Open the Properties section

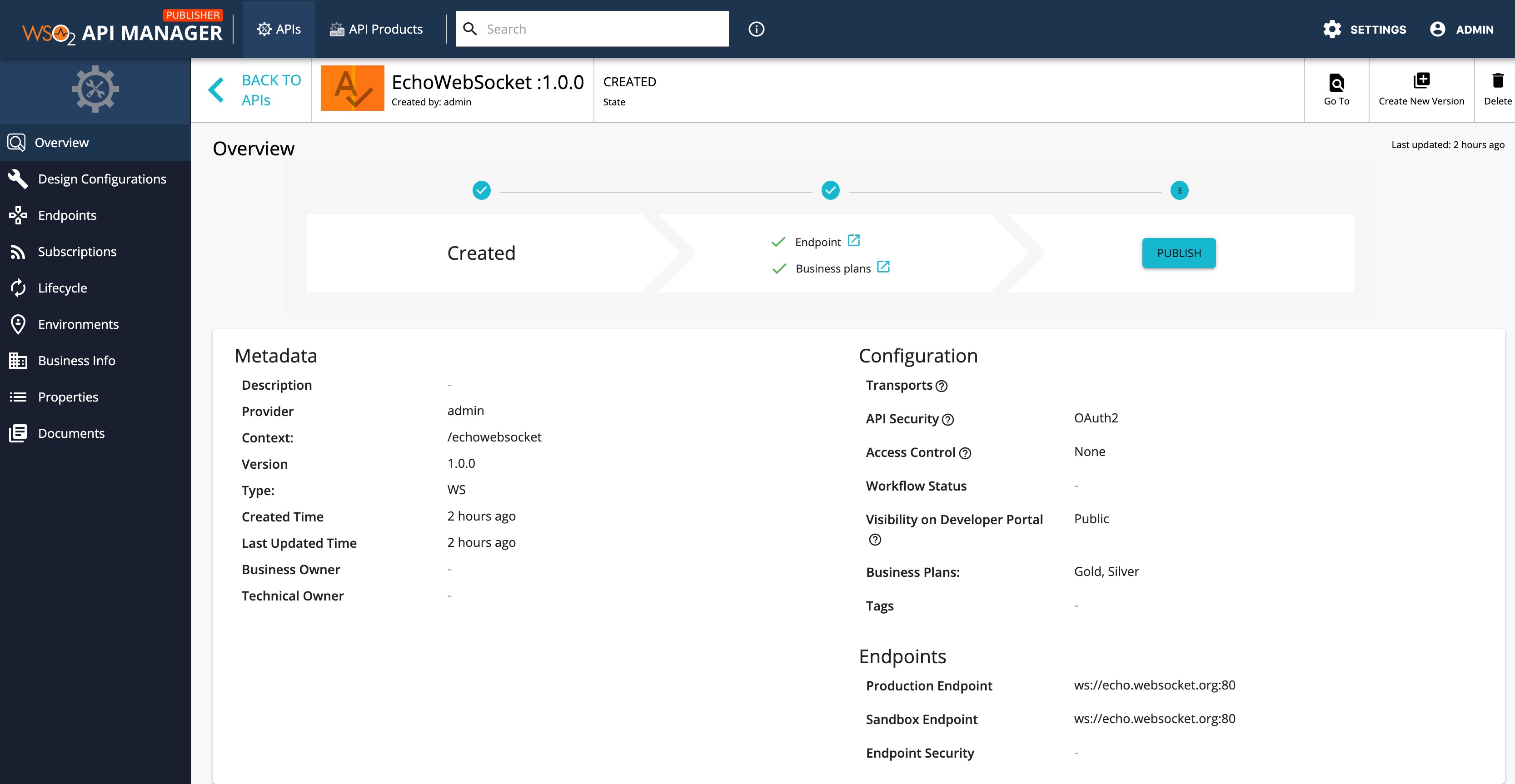pos(68,397)
